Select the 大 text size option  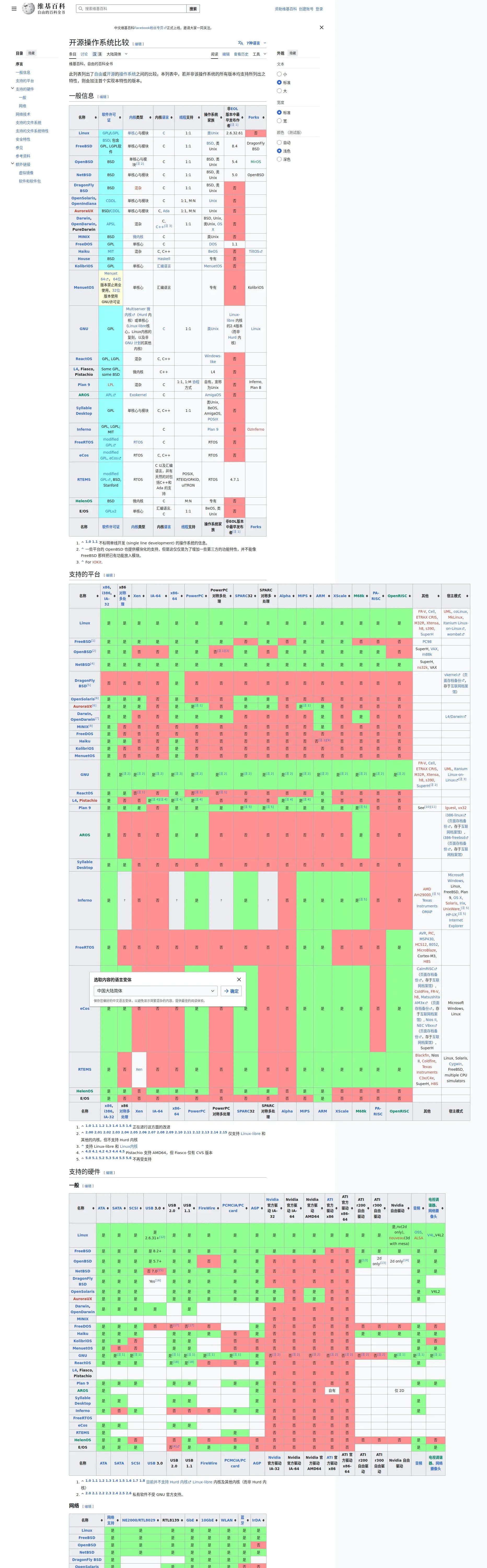279,91
